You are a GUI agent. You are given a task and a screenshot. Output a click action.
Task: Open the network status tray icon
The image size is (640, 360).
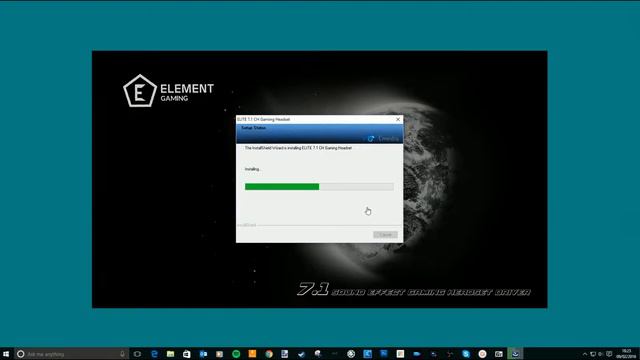pyautogui.click(x=593, y=354)
